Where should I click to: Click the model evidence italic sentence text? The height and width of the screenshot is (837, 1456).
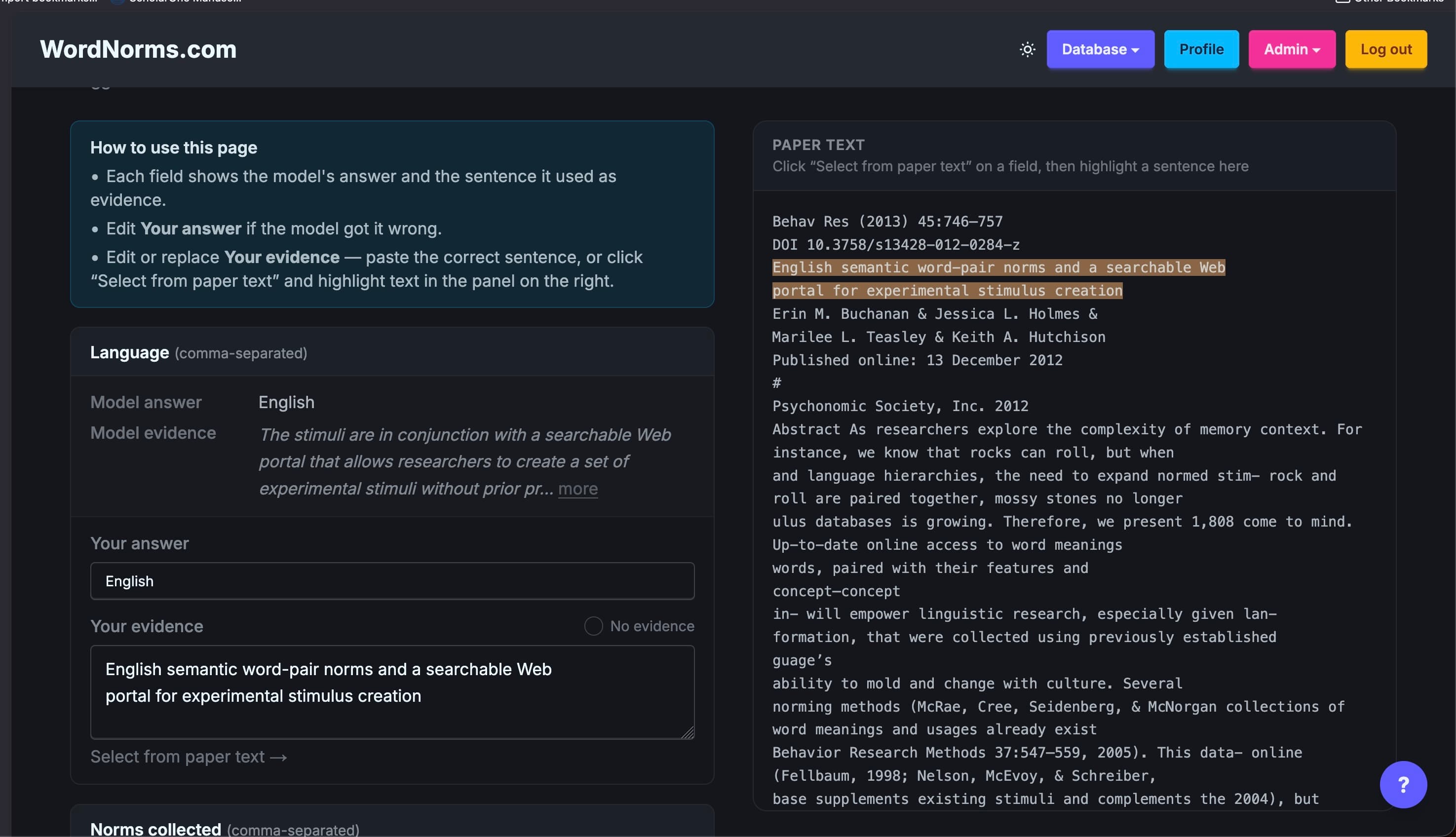[x=464, y=461]
